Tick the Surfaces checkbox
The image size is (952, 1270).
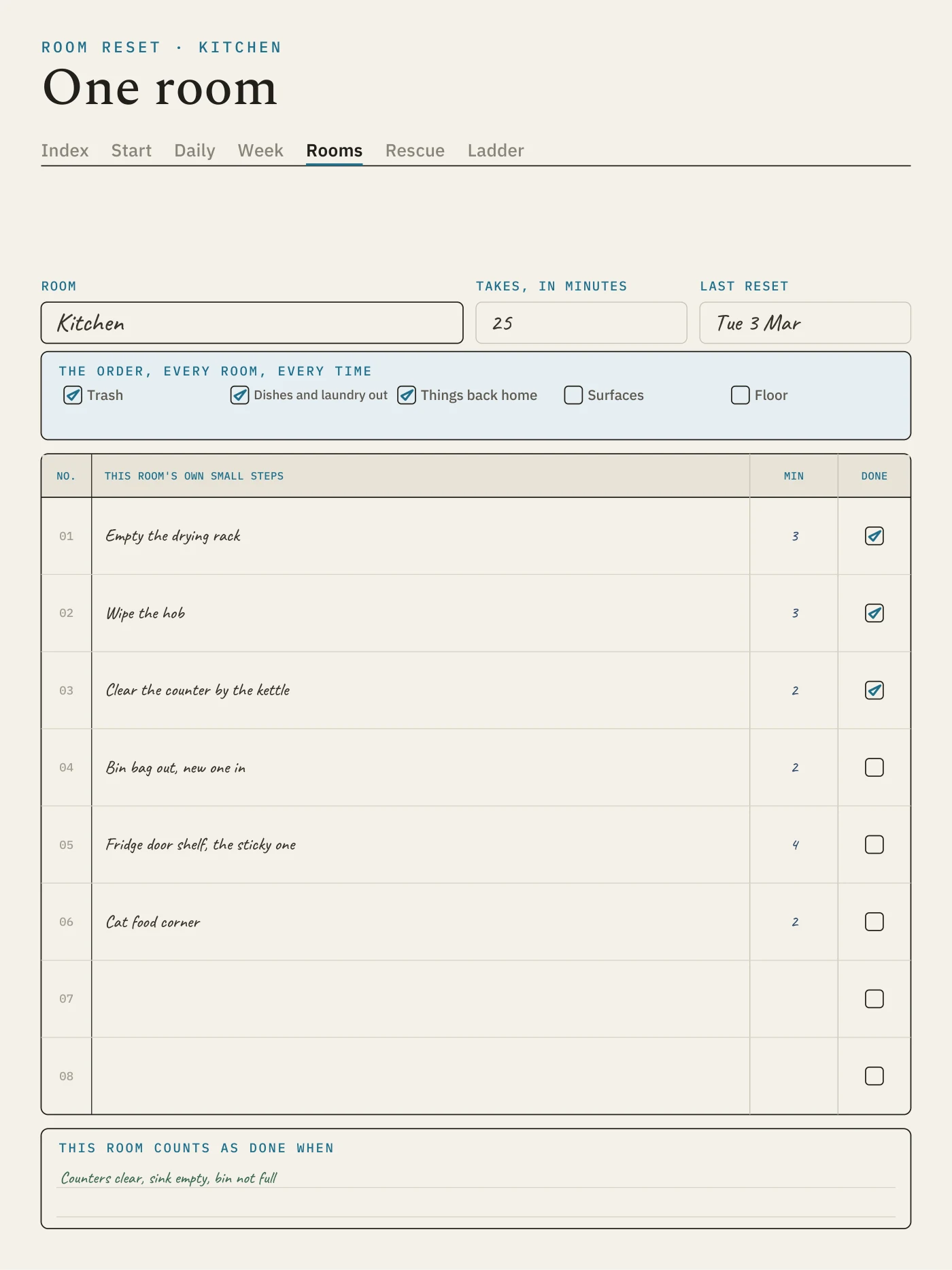point(573,395)
